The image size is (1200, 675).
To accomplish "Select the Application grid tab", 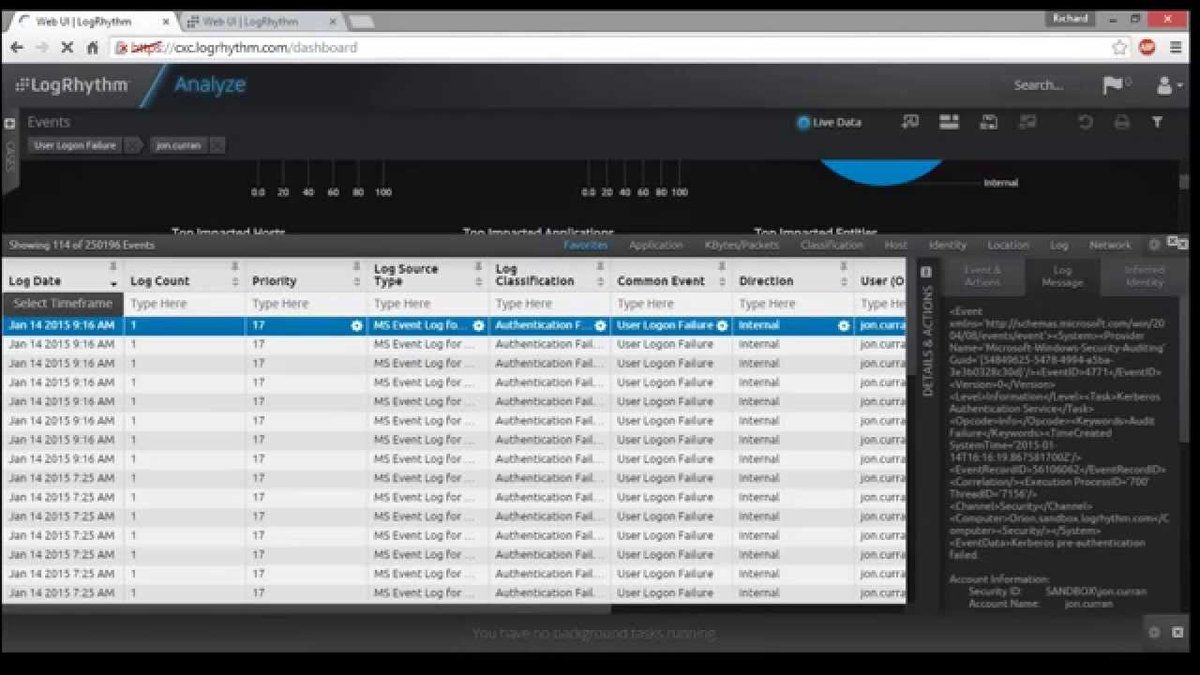I will tap(656, 245).
